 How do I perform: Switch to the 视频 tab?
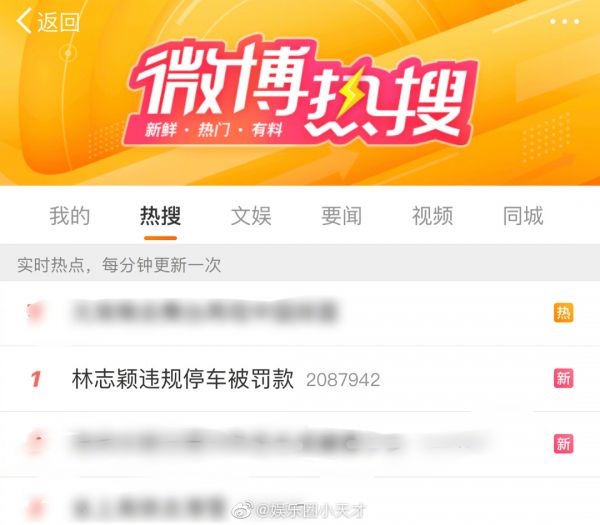432,215
